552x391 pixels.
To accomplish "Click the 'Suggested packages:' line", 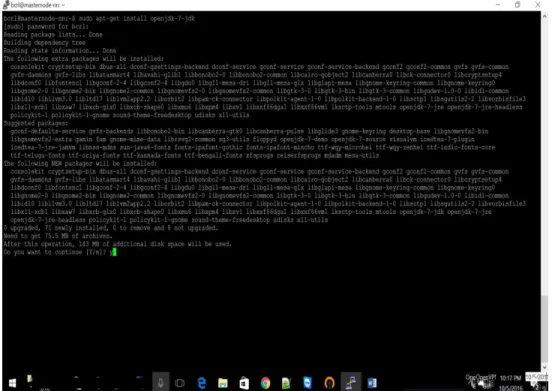I will [36, 123].
